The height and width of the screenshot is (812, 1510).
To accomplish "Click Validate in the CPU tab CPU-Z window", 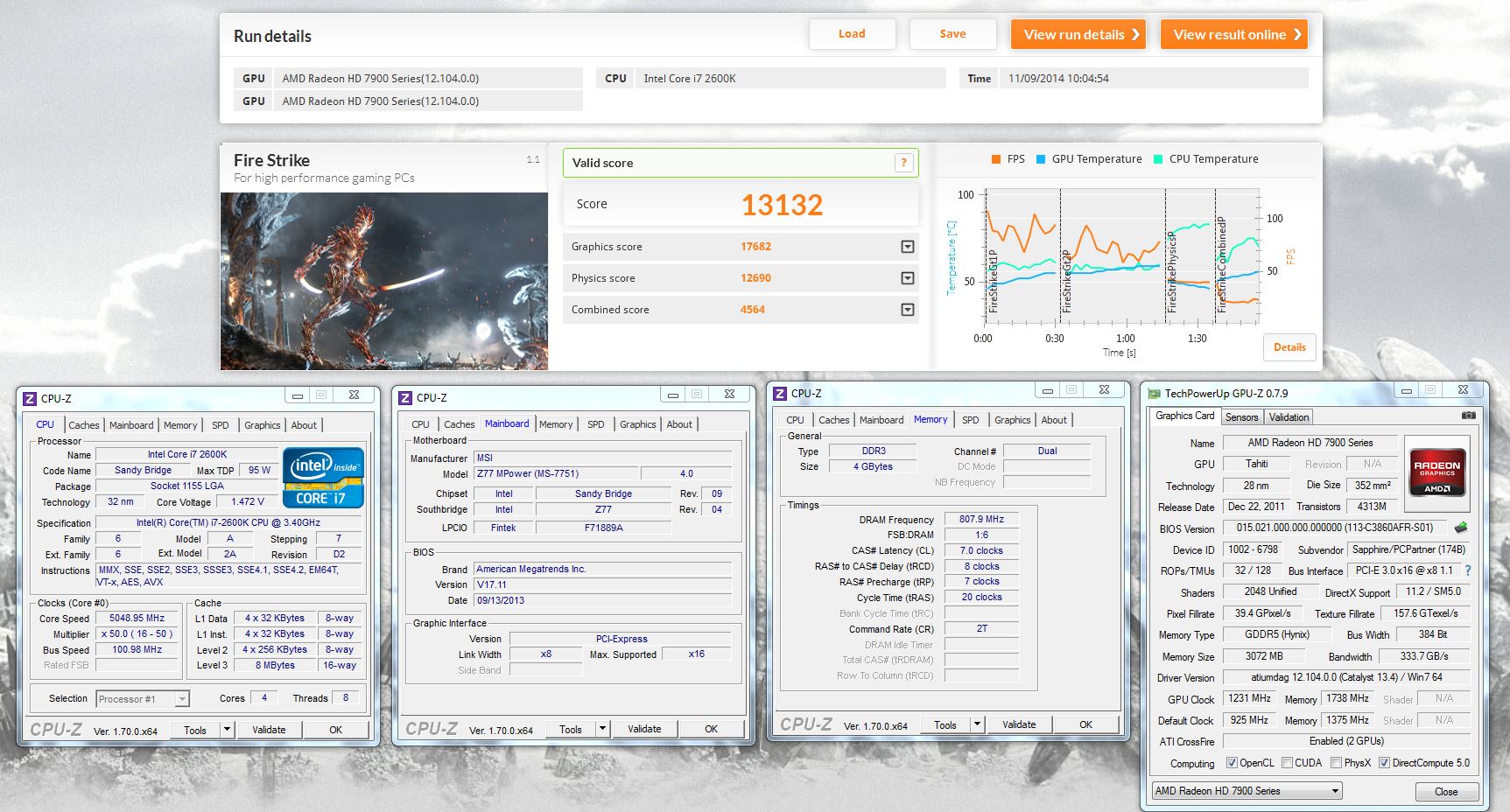I will tap(269, 730).
